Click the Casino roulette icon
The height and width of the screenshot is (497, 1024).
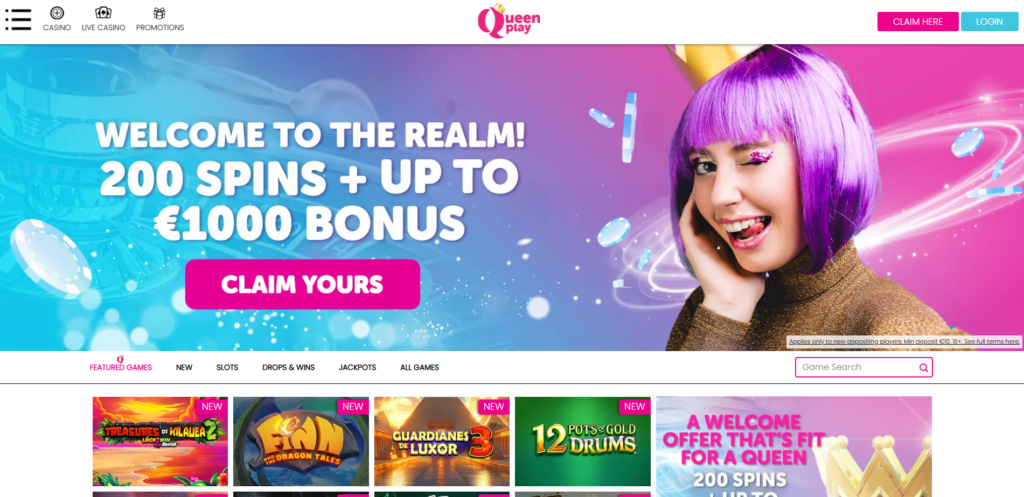pos(57,13)
